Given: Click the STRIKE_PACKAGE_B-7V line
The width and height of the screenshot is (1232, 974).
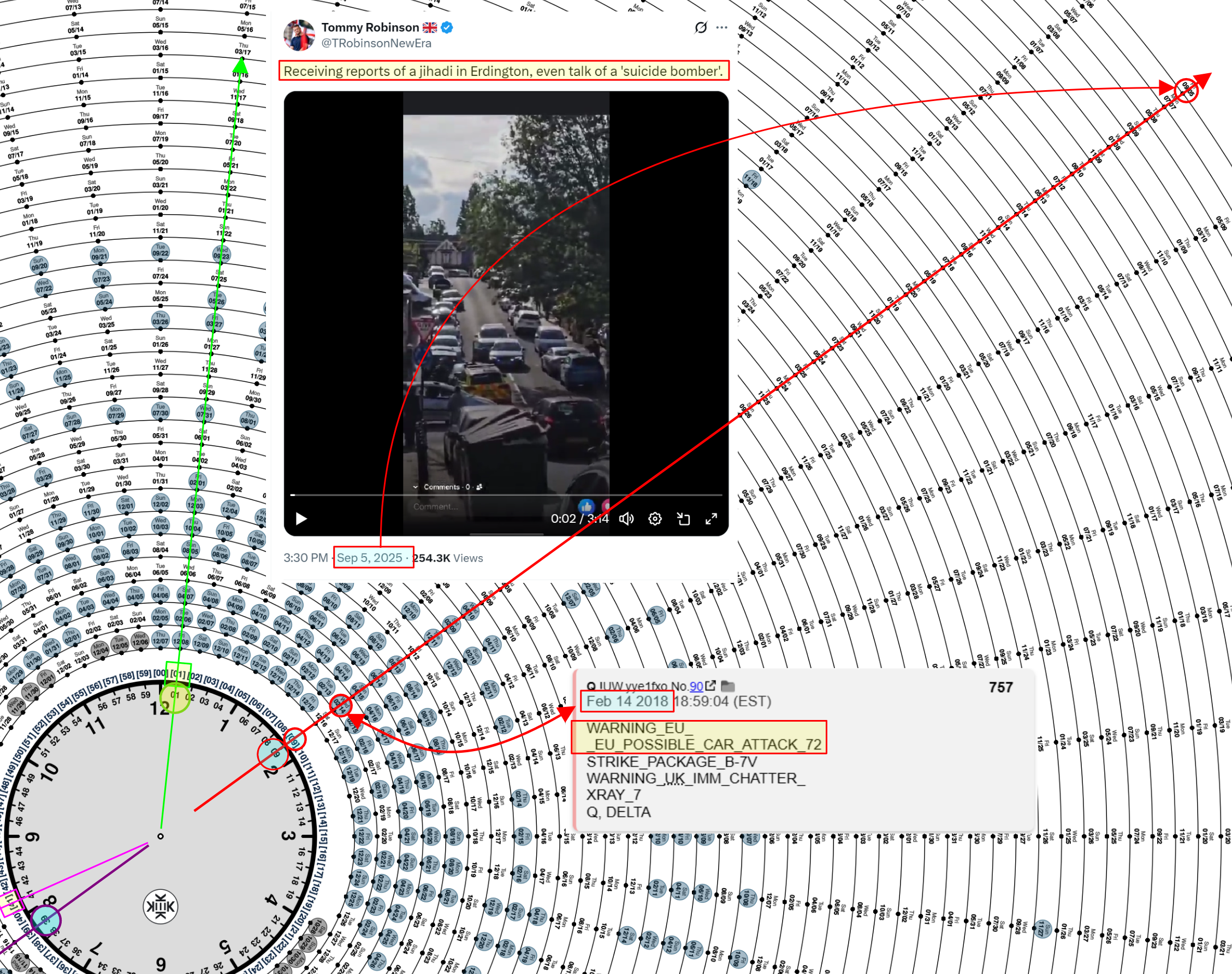Looking at the screenshot, I should pos(672,762).
